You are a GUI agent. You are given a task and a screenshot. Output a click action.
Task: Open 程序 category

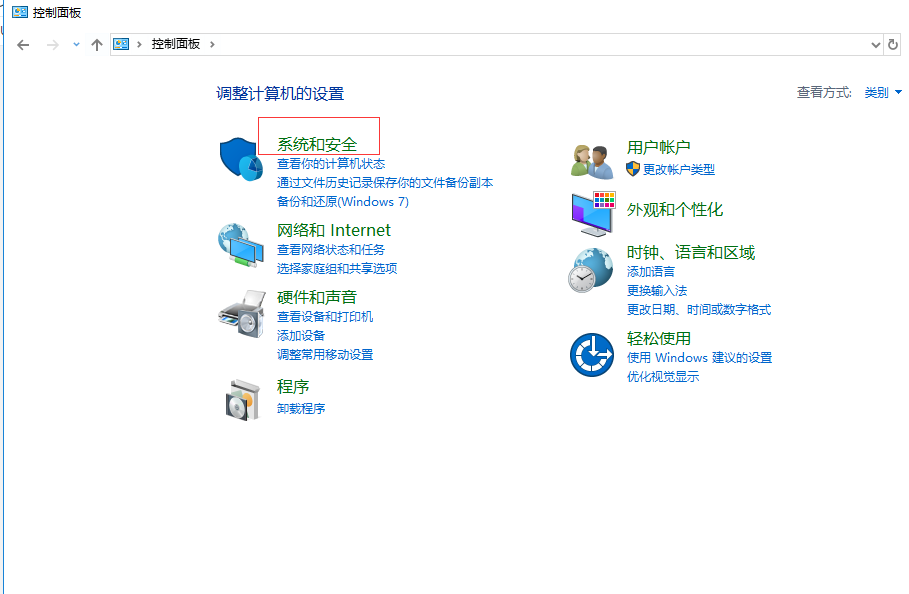[293, 387]
